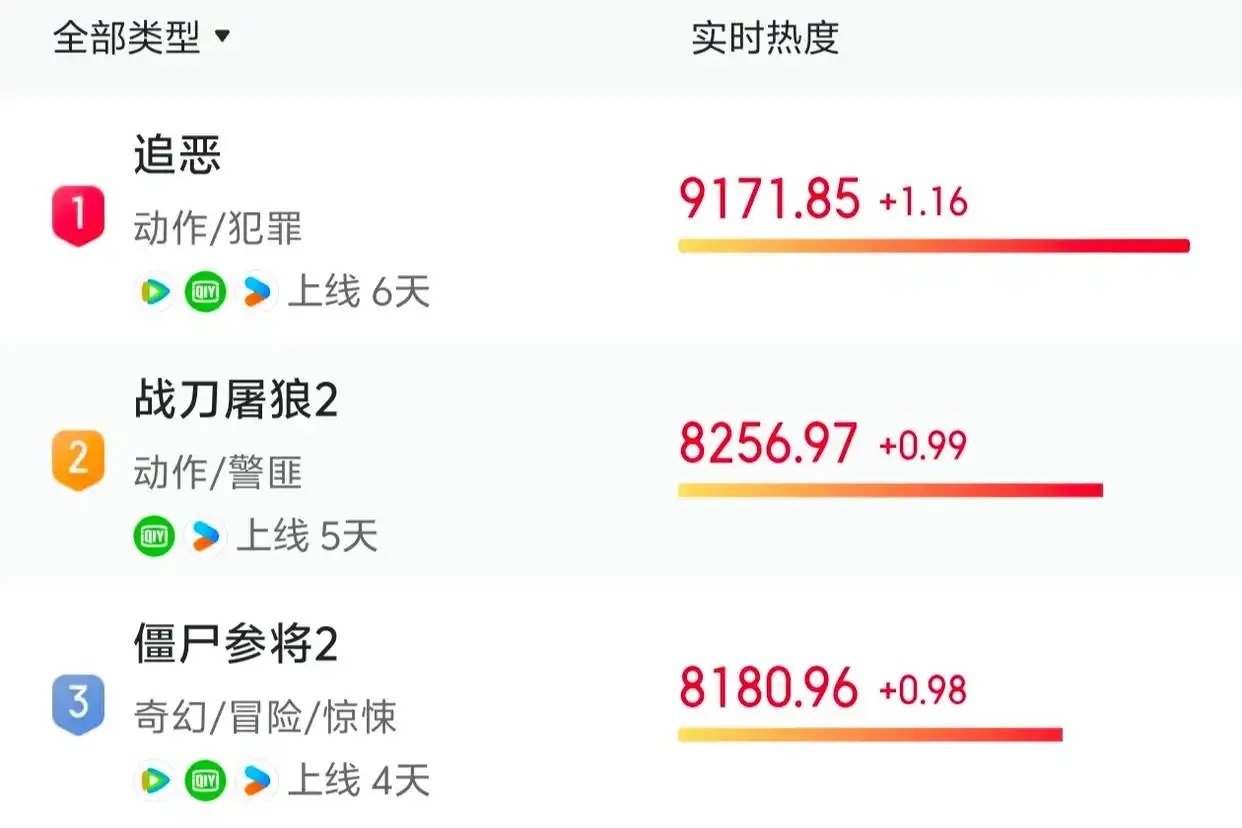Click the Youku icon under 战刀屠狼2

tap(205, 537)
